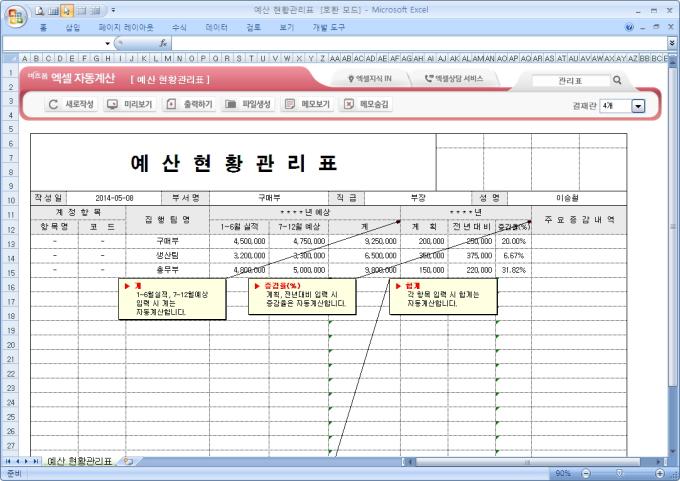Click the 새로작성 button
The height and width of the screenshot is (481, 680).
[72, 104]
